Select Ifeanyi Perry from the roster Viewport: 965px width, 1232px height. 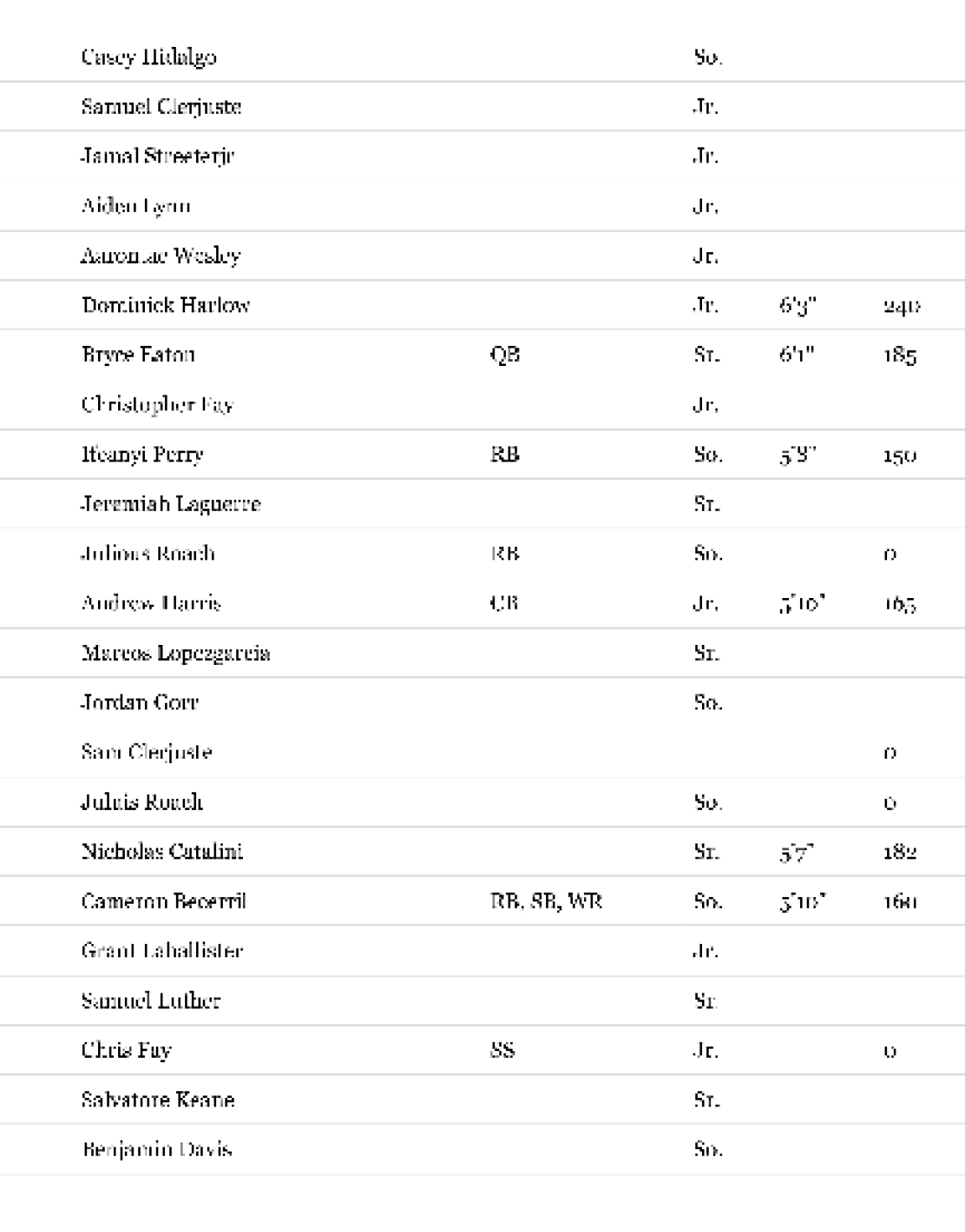(142, 454)
